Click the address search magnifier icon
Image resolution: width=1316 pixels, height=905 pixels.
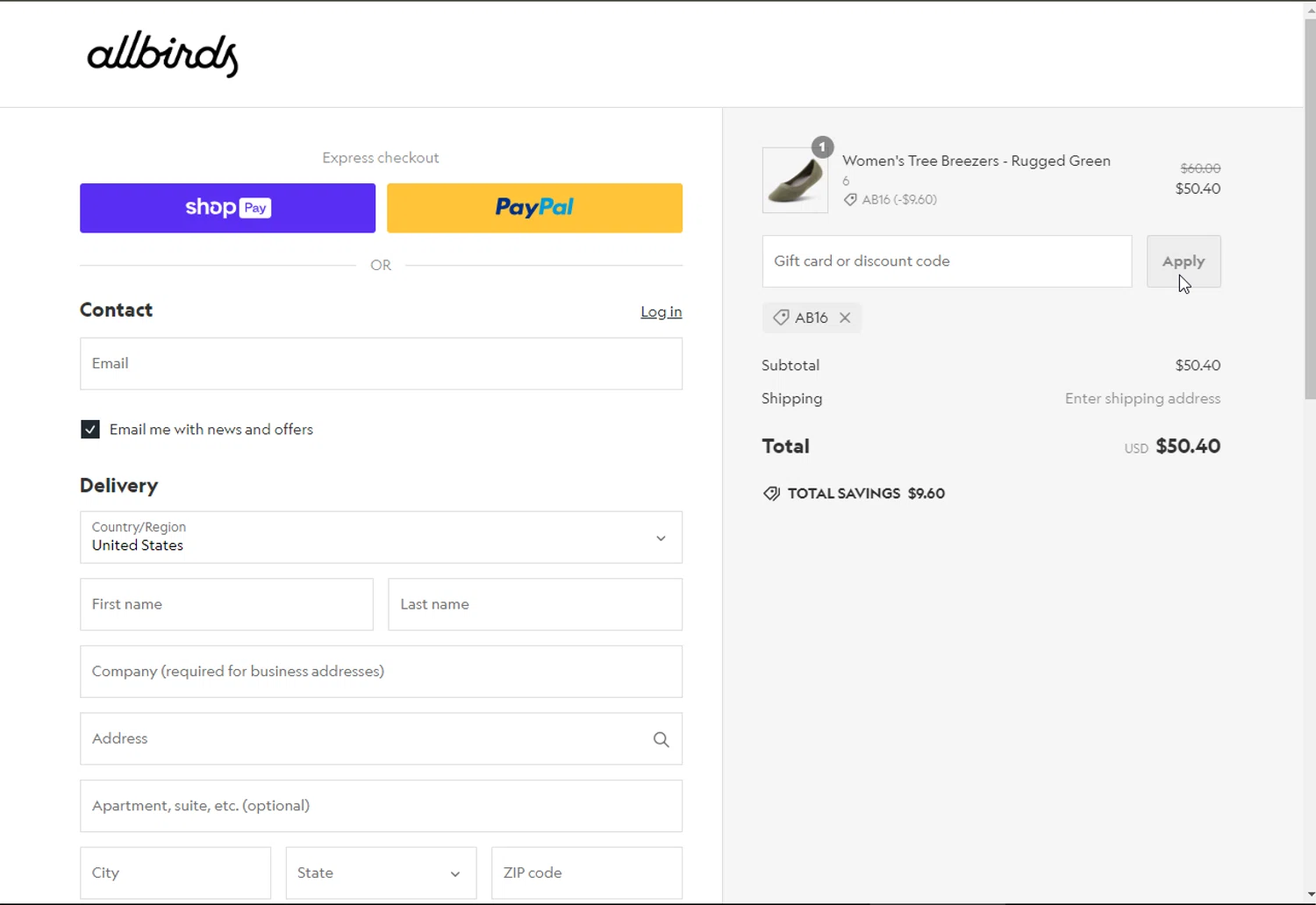[x=662, y=739]
